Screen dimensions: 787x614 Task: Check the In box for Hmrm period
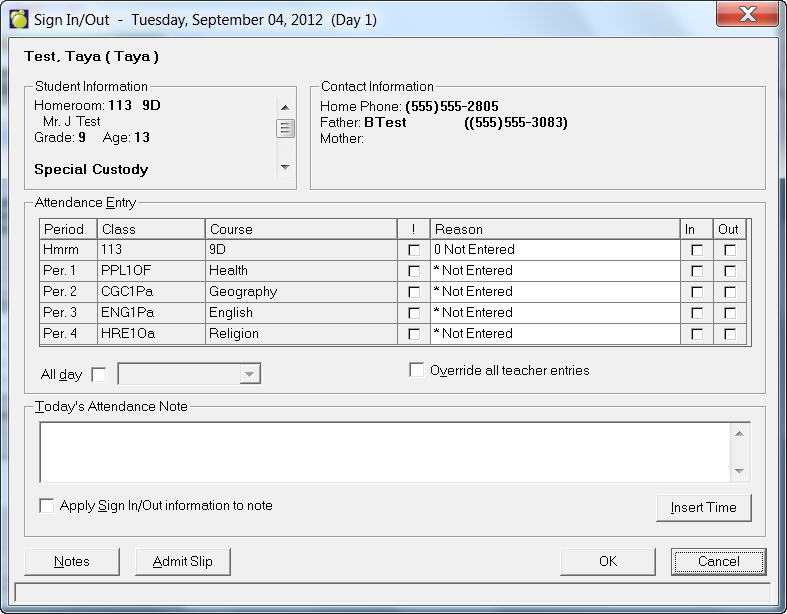point(697,250)
